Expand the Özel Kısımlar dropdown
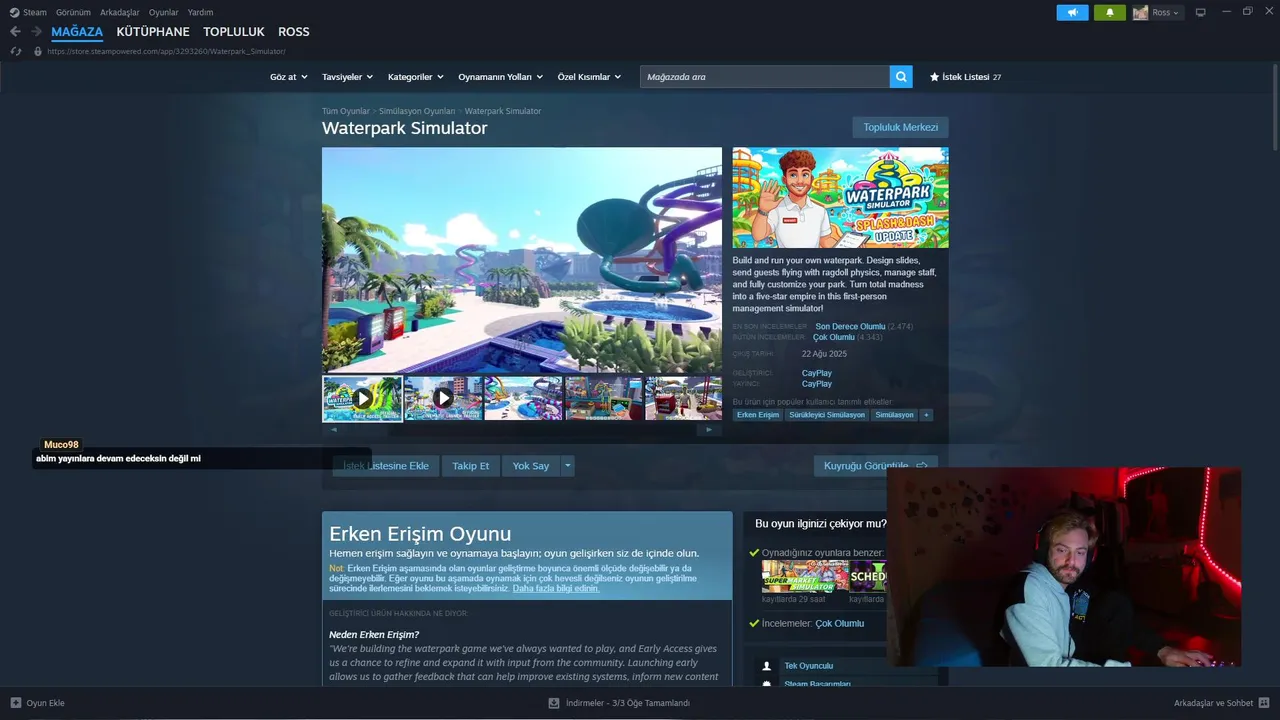 click(x=589, y=77)
